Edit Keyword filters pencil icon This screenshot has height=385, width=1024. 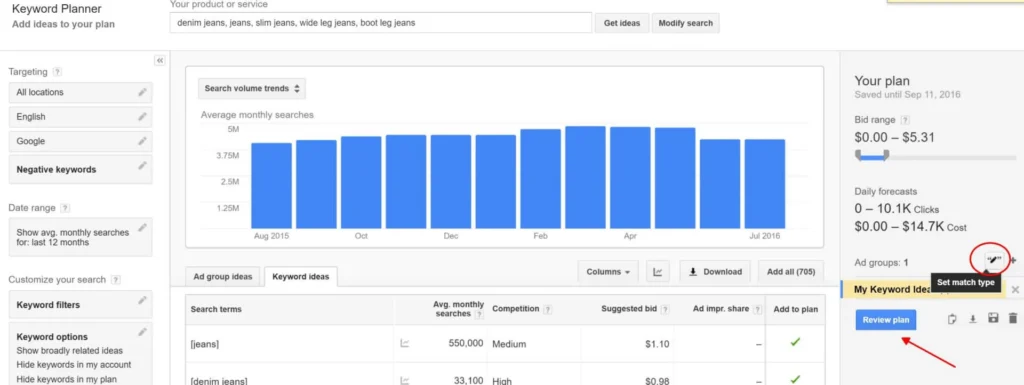coord(142,301)
